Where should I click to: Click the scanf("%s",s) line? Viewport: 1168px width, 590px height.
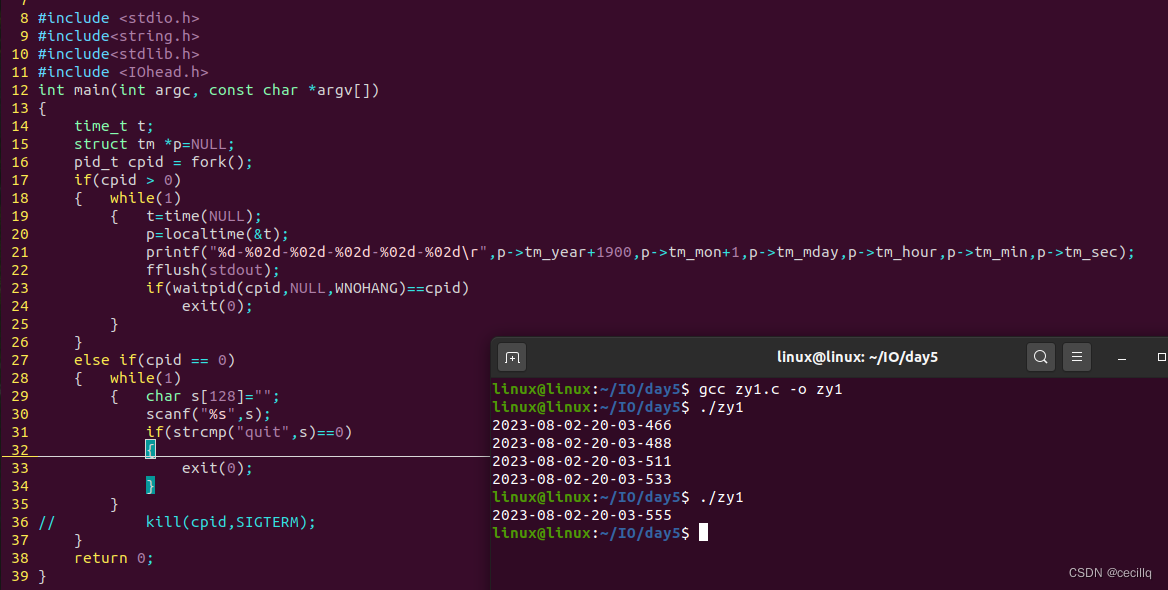click(208, 414)
